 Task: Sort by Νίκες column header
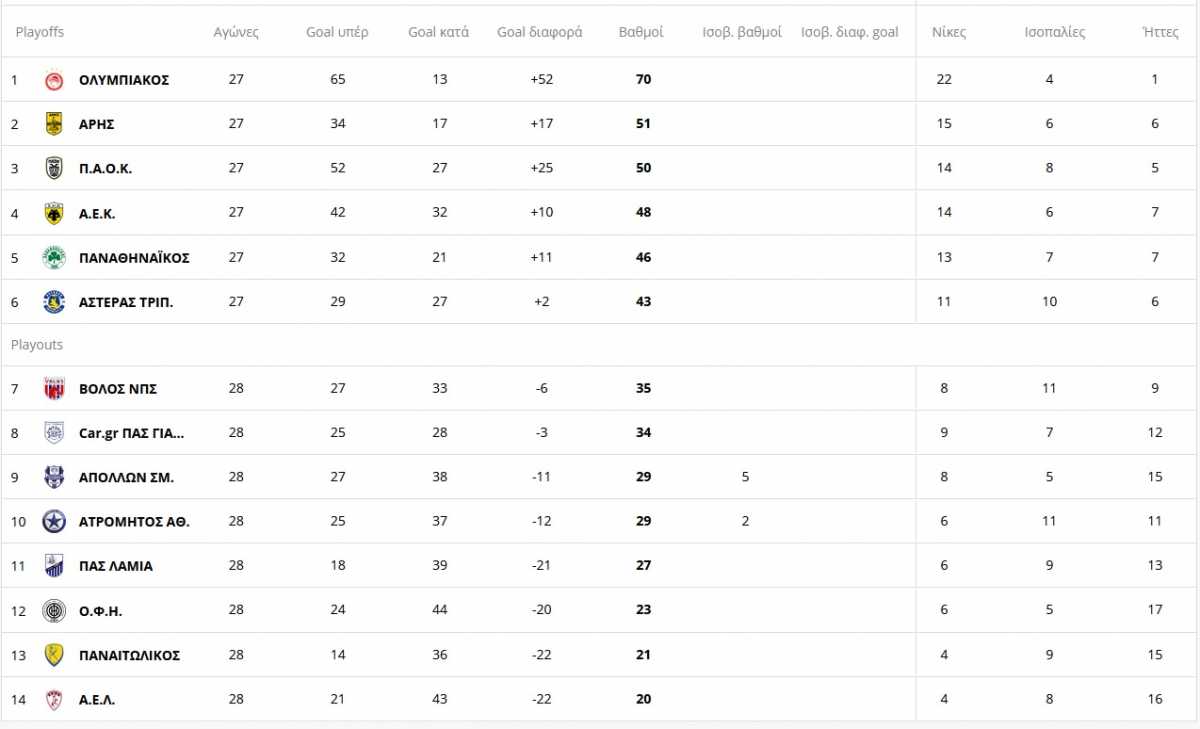[949, 32]
